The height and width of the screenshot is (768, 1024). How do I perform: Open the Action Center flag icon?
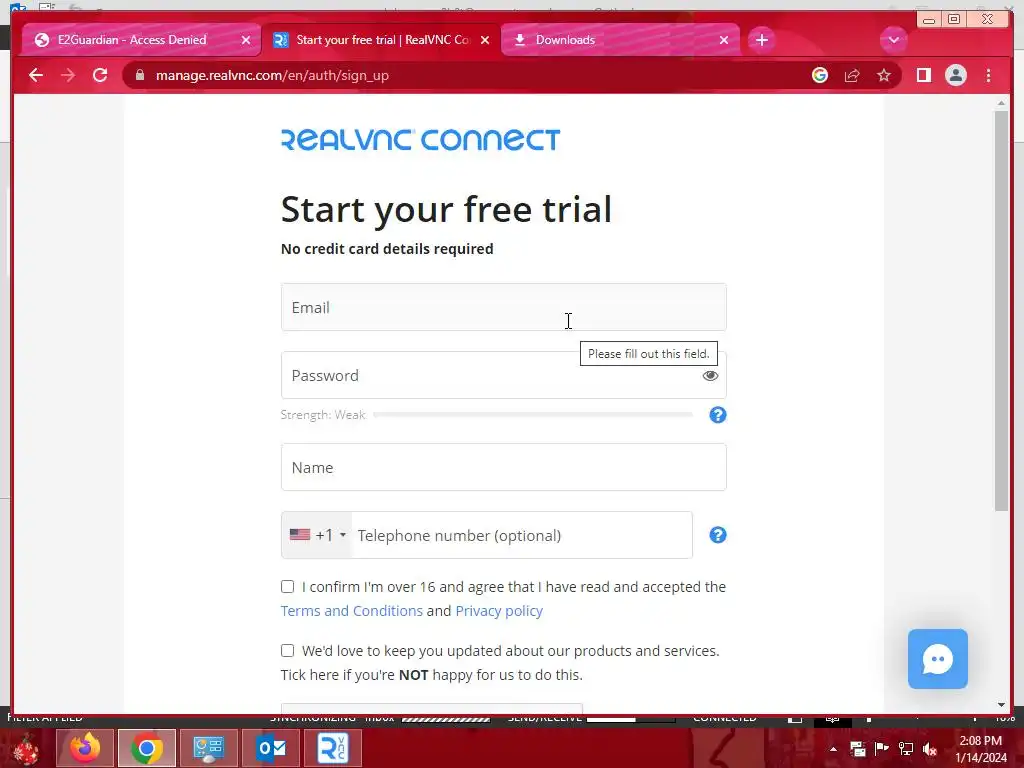(x=882, y=749)
